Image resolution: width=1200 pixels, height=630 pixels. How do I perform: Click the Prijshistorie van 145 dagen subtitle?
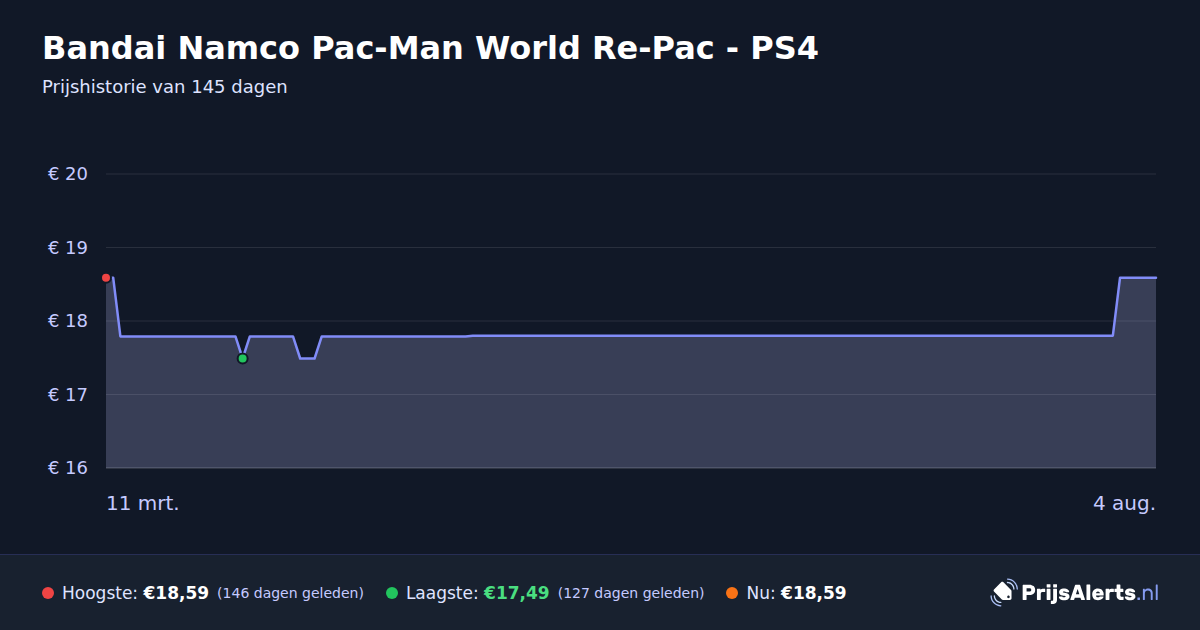point(165,87)
